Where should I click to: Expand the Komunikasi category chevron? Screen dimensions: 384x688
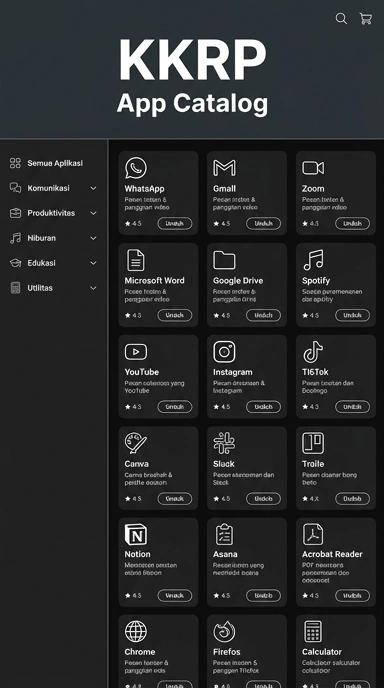93,188
